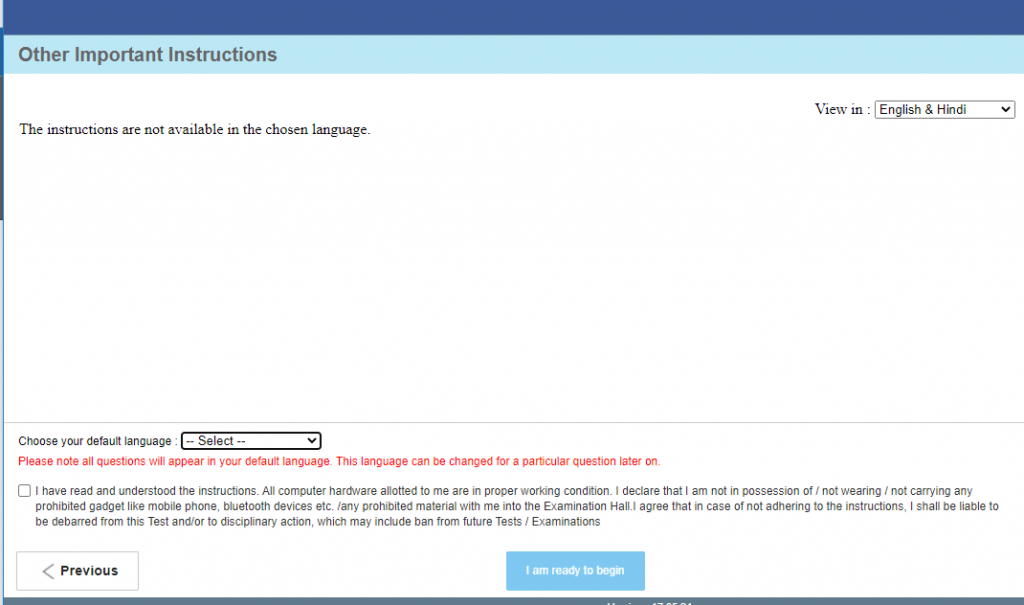
Task: Expand the -- Select -- default language combo box
Action: point(250,440)
